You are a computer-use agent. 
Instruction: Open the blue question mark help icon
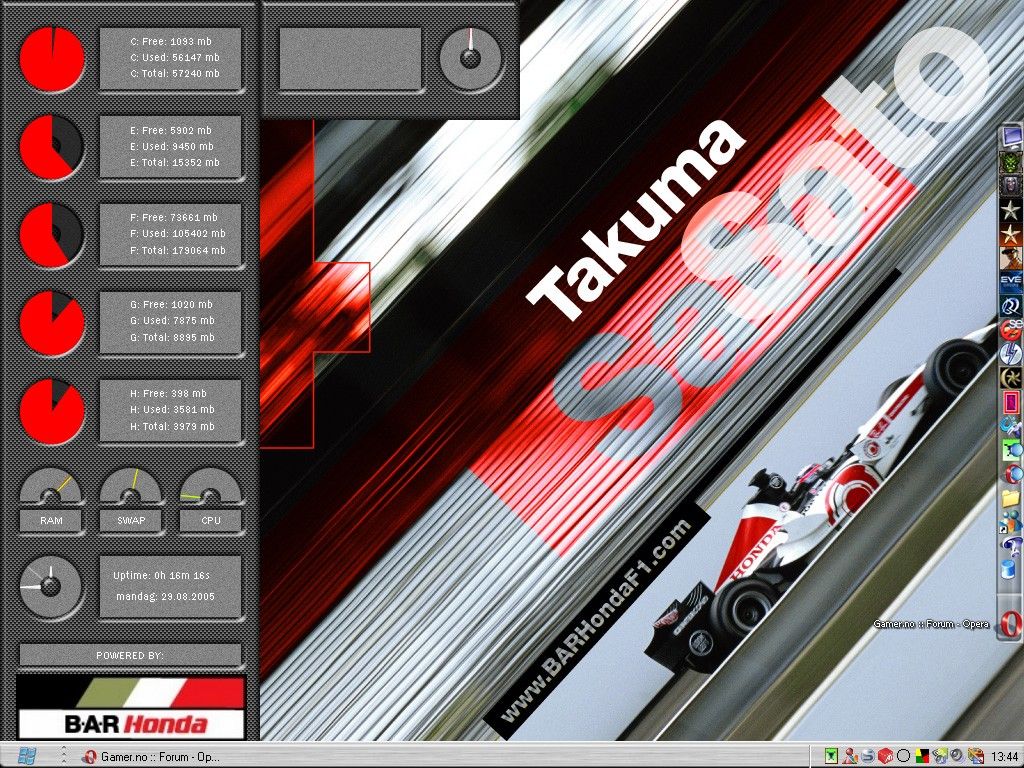(x=1012, y=545)
